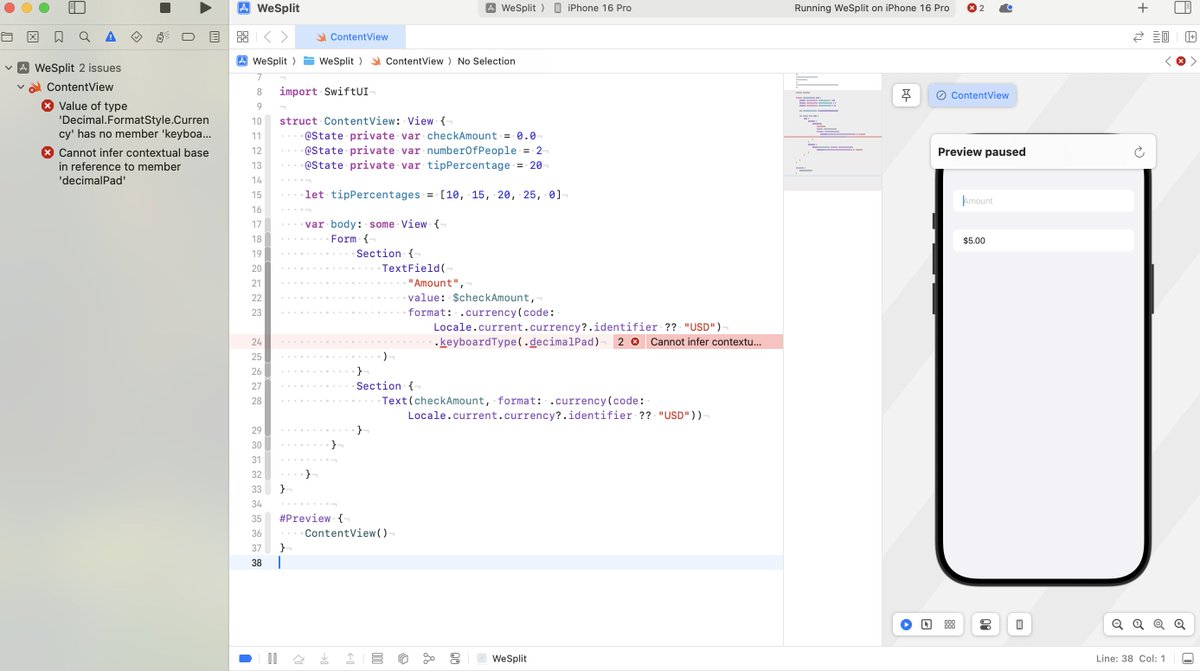Open the Running WeSplit activity status
This screenshot has height=671, width=1200.
[x=871, y=8]
